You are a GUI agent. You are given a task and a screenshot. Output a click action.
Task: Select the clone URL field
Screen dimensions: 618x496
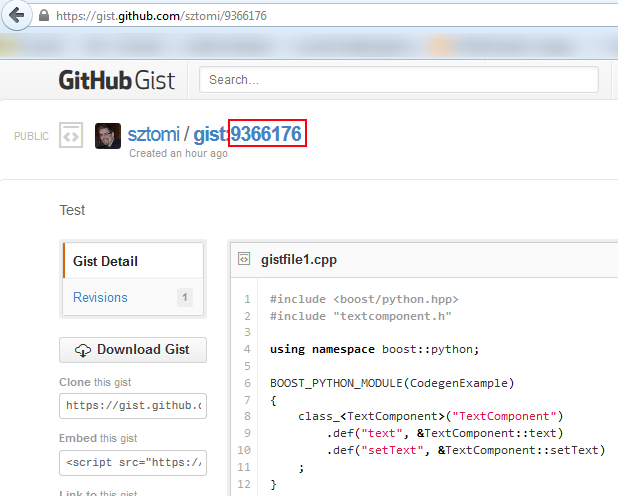133,406
